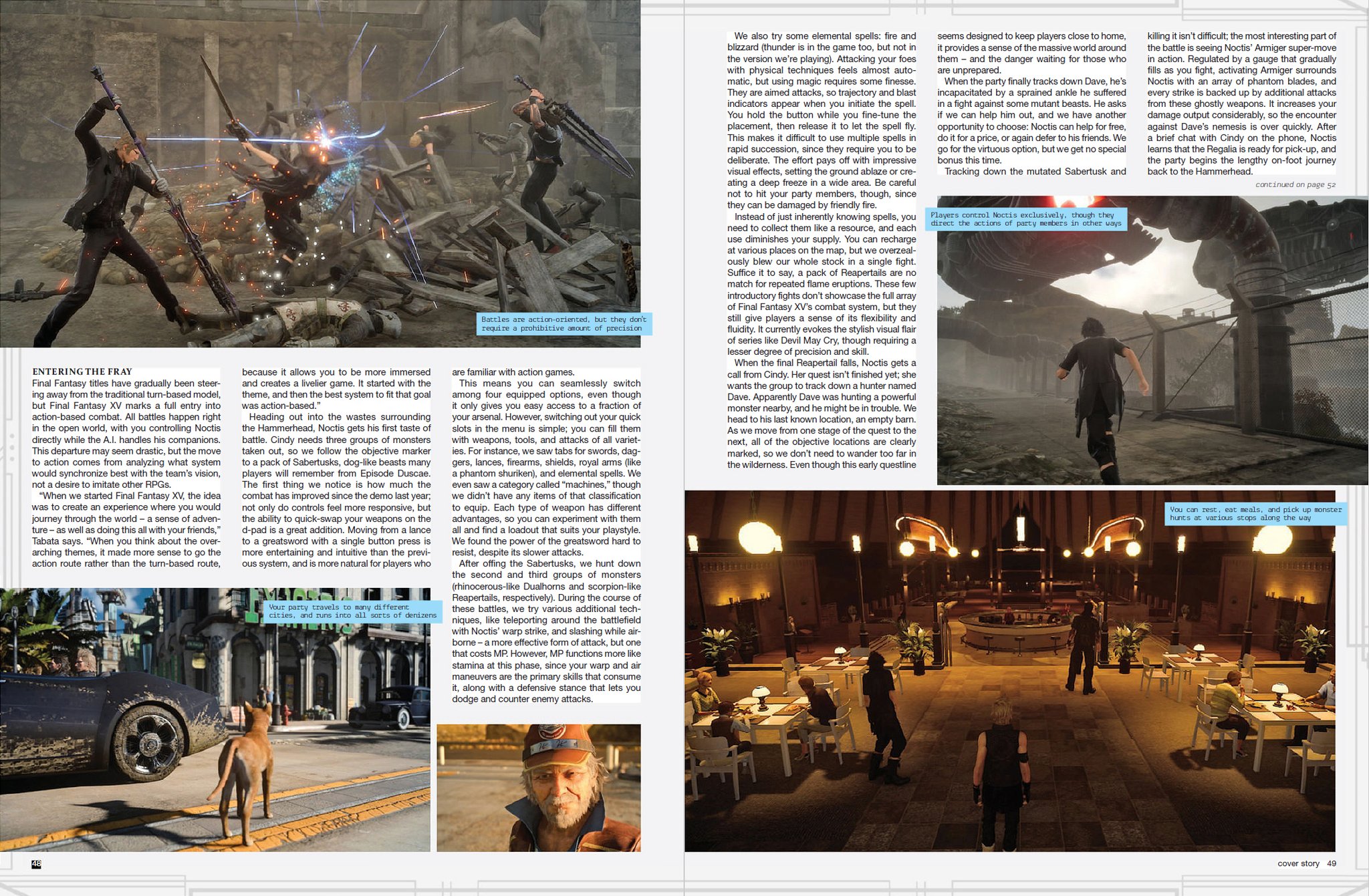The width and height of the screenshot is (1369, 896).
Task: Select caption "Your party travels to many different cities"
Action: point(352,611)
